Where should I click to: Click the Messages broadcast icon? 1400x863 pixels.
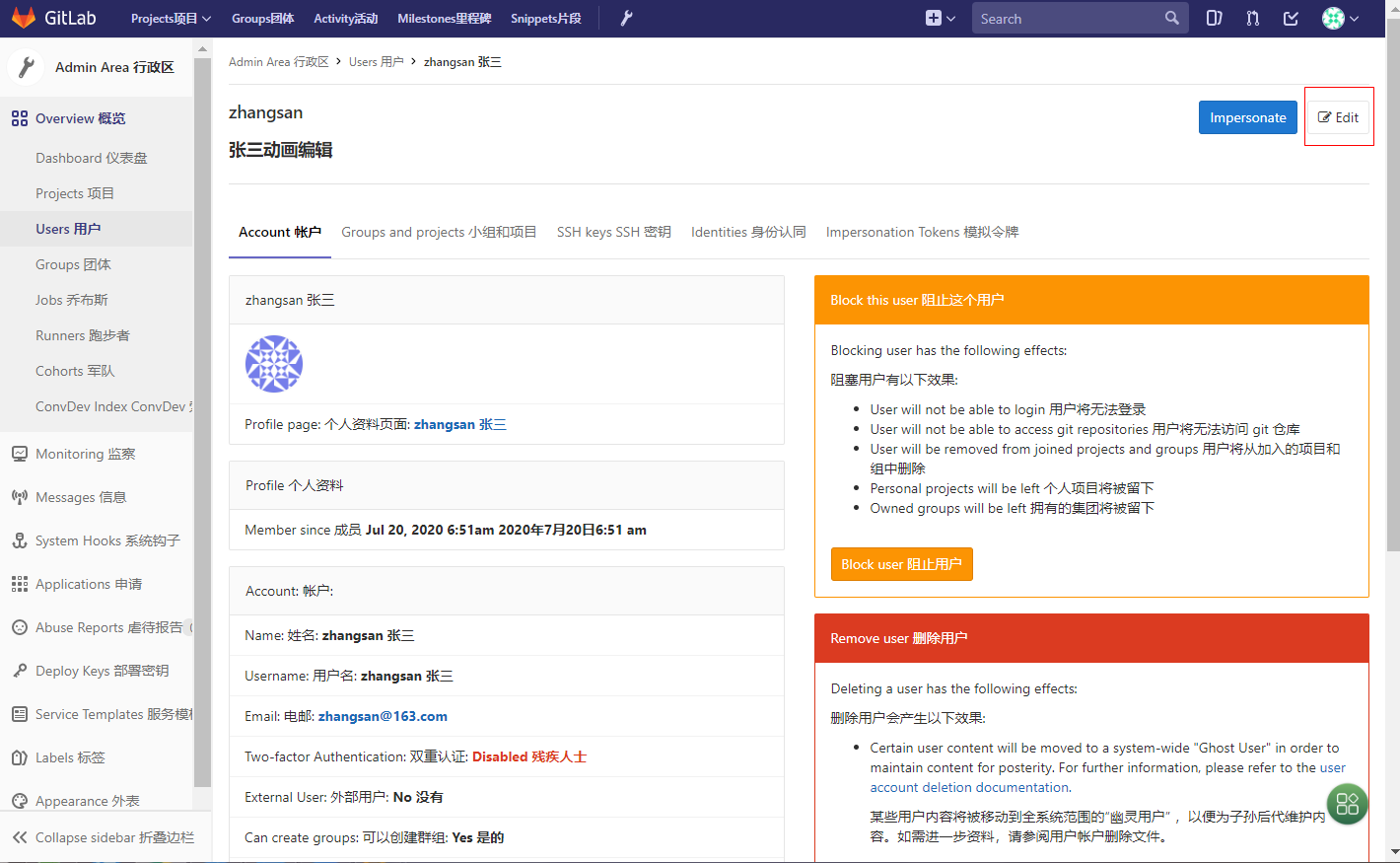click(x=20, y=497)
